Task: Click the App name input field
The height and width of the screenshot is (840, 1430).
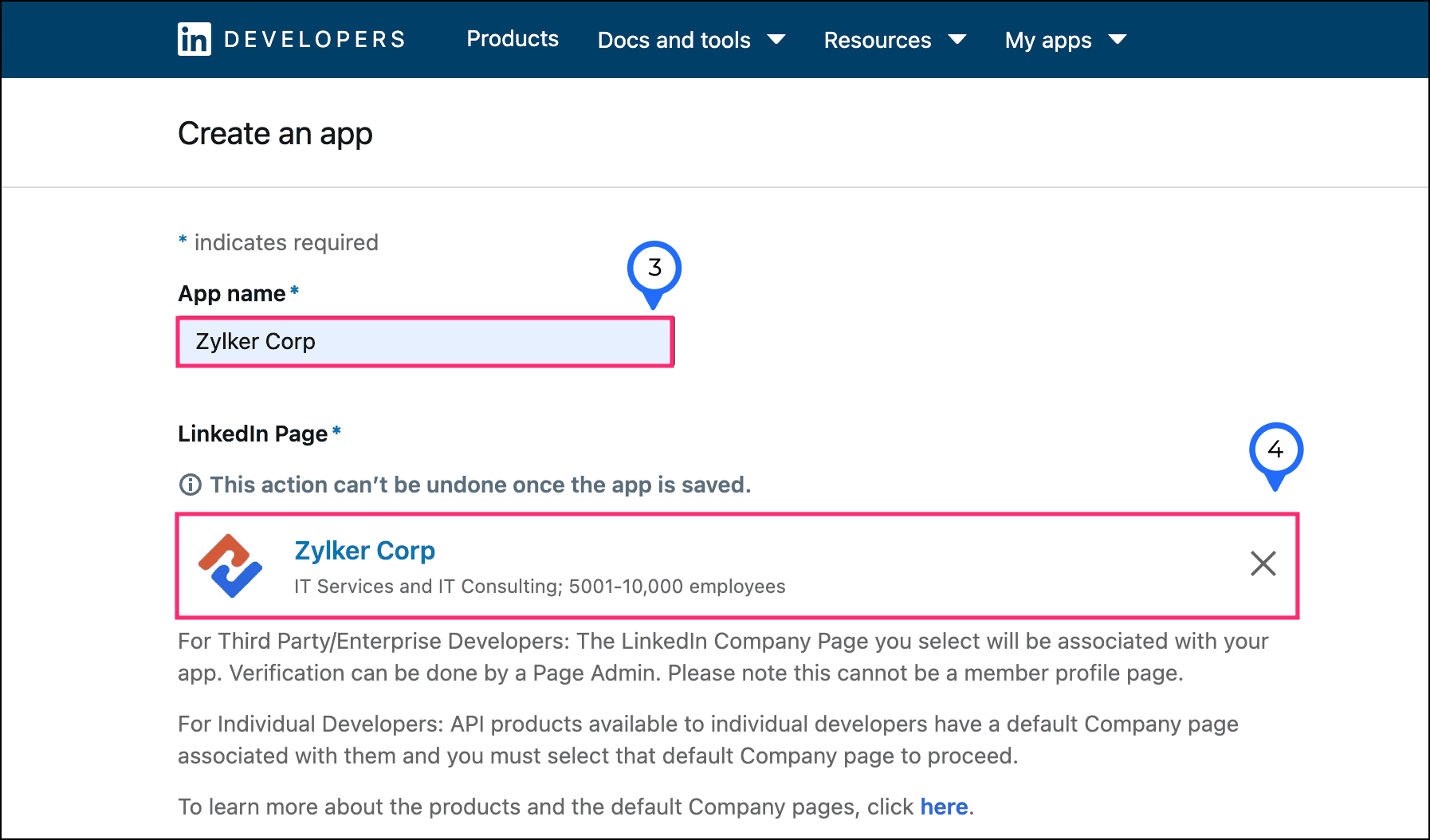Action: click(425, 342)
